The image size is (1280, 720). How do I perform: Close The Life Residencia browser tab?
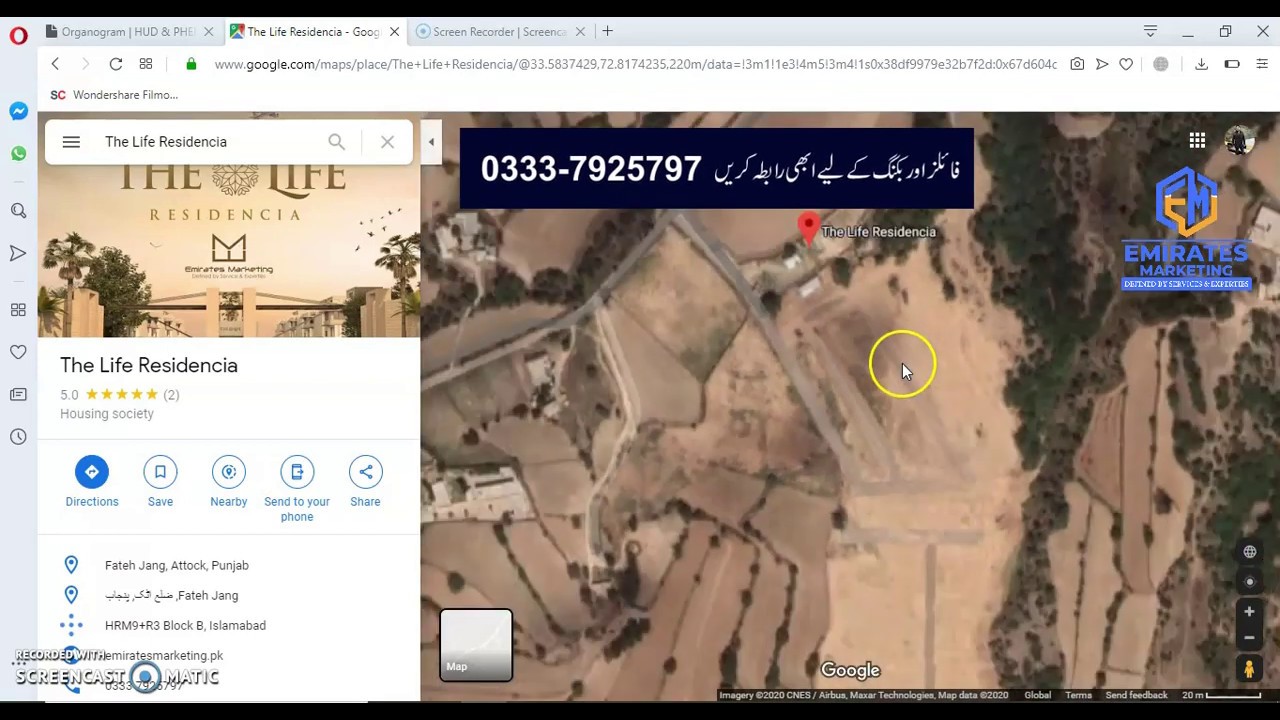394,32
